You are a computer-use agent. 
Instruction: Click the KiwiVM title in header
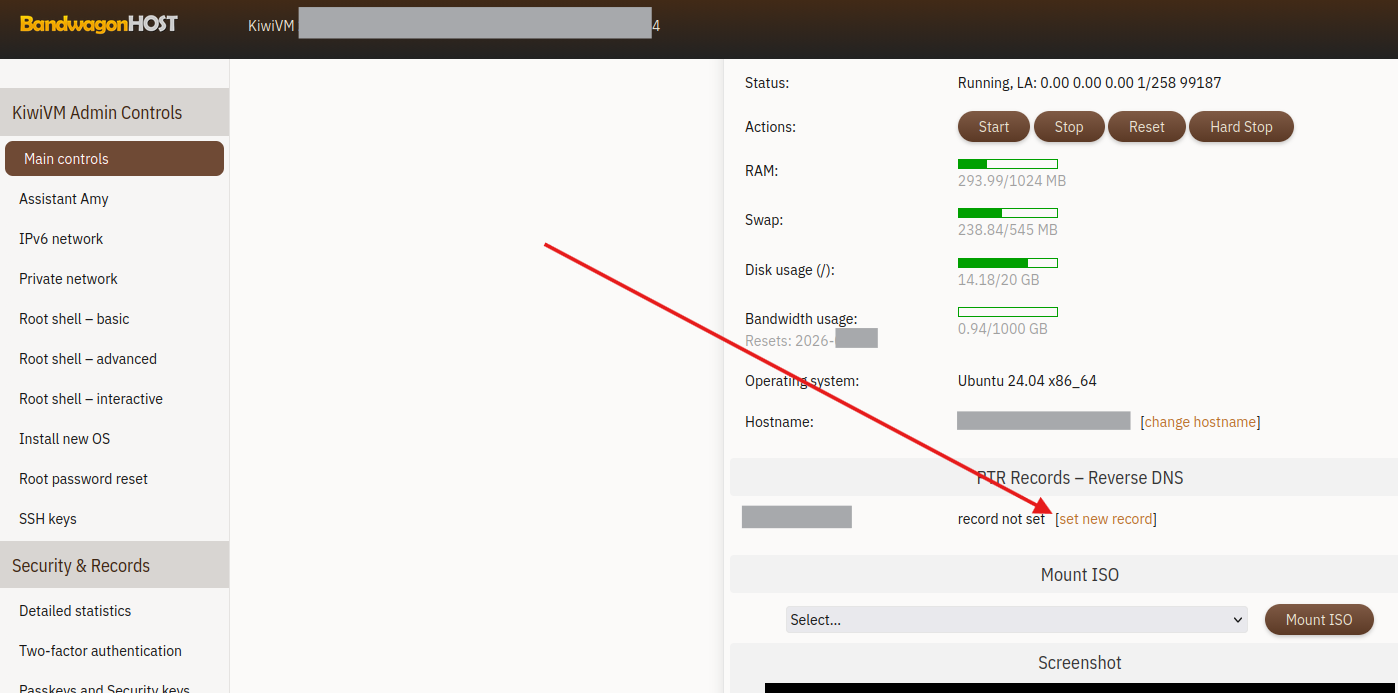[x=271, y=26]
